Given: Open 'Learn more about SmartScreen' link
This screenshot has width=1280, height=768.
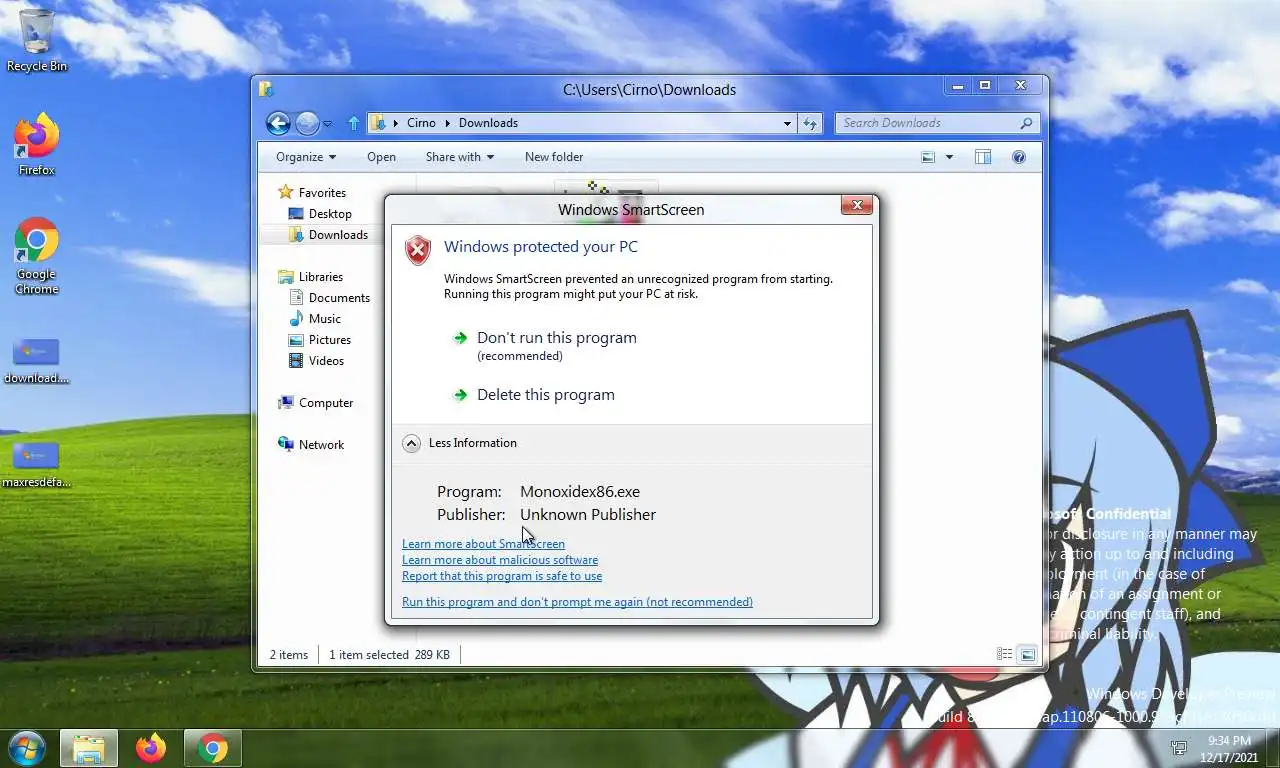Looking at the screenshot, I should (483, 544).
